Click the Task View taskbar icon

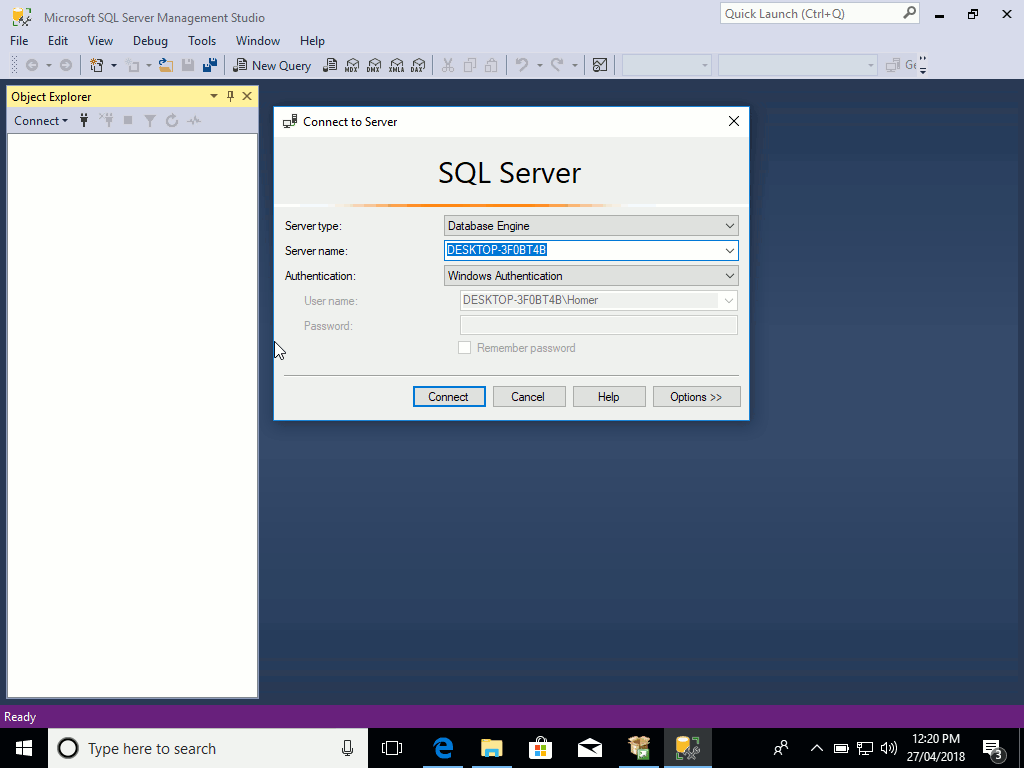click(392, 748)
